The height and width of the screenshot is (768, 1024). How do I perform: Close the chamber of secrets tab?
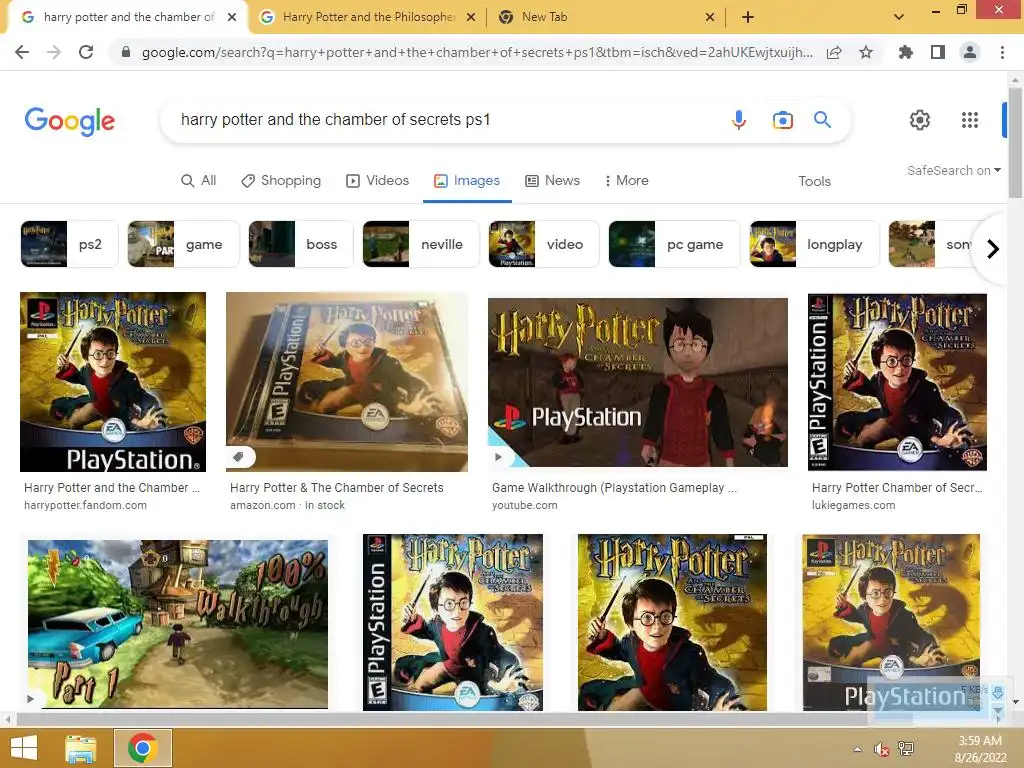click(232, 18)
